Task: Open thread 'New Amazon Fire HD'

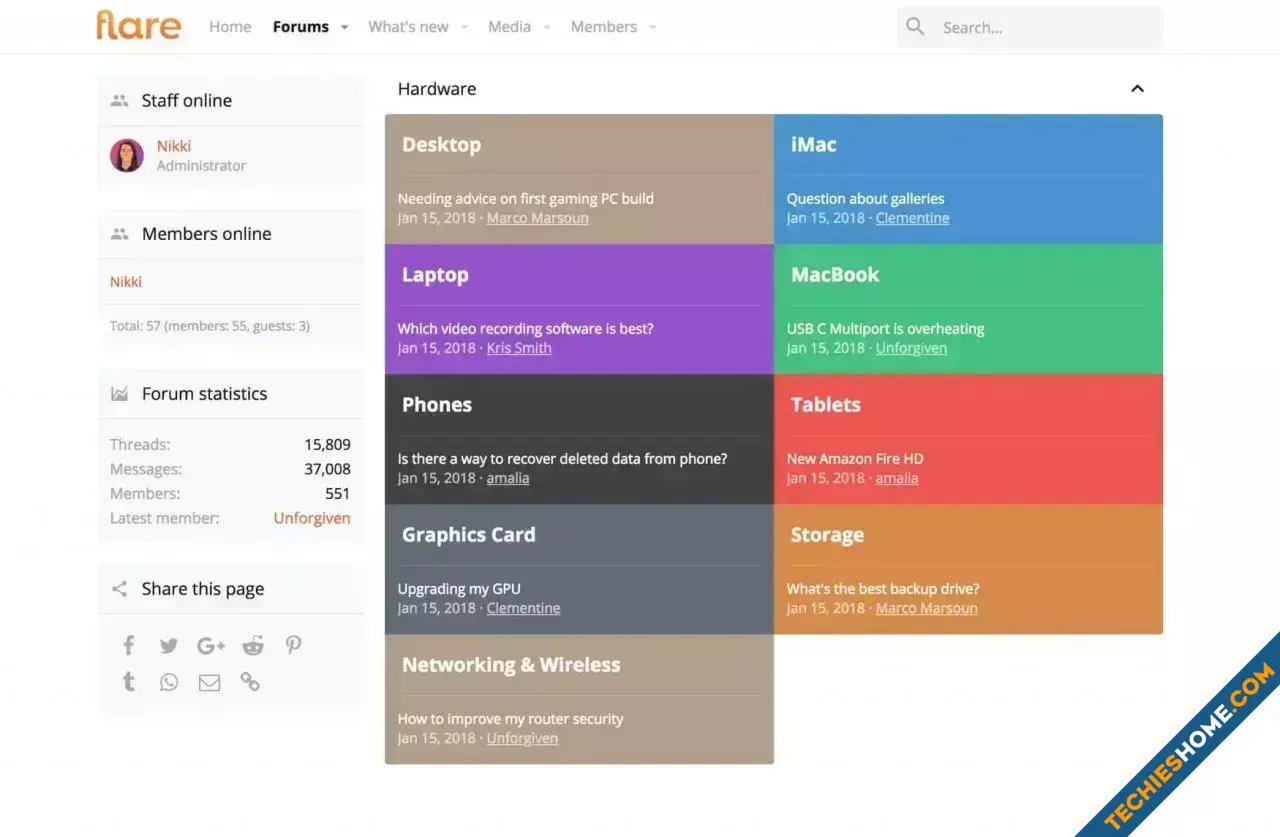Action: click(855, 459)
